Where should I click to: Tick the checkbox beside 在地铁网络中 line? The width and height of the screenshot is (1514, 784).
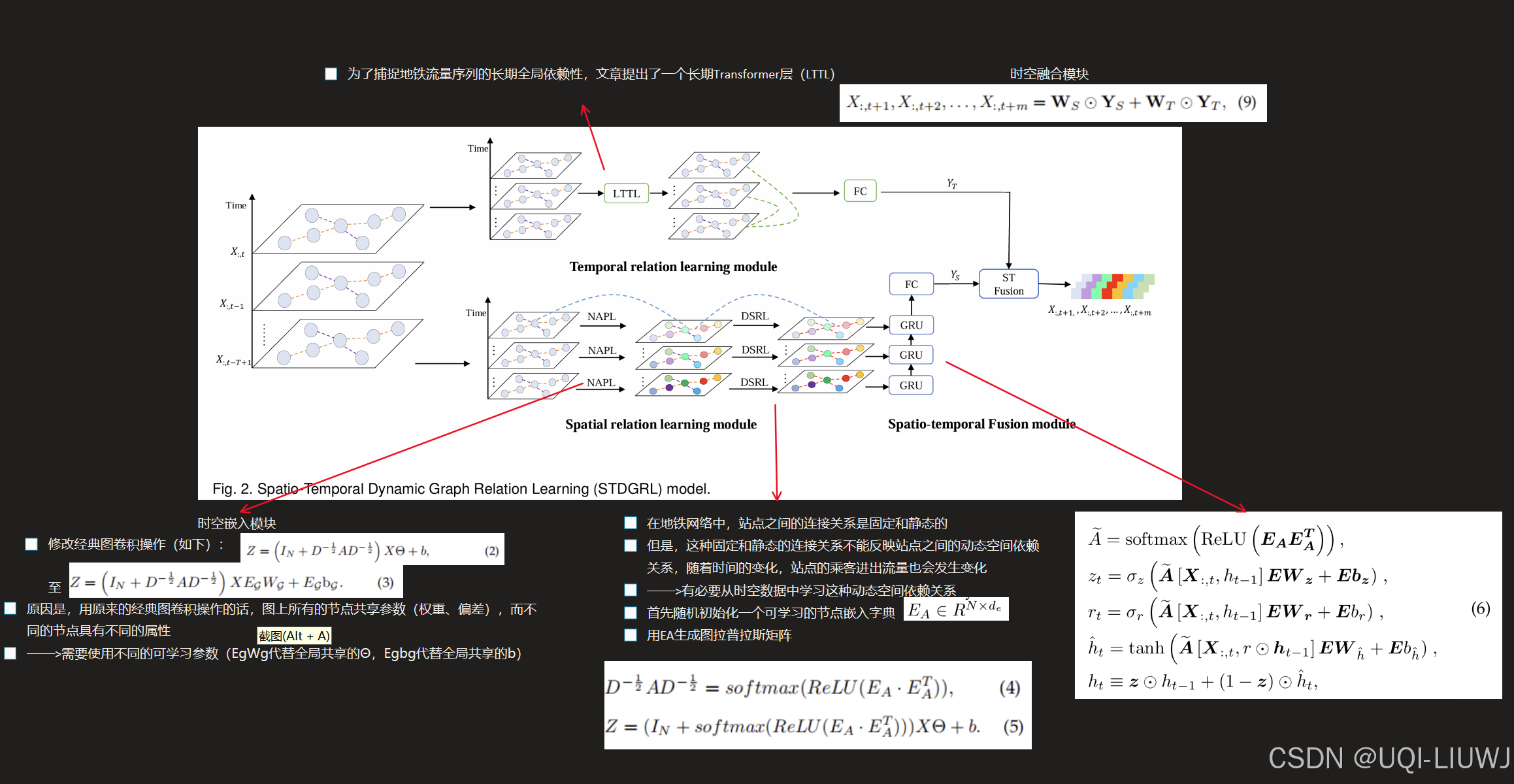[x=631, y=523]
